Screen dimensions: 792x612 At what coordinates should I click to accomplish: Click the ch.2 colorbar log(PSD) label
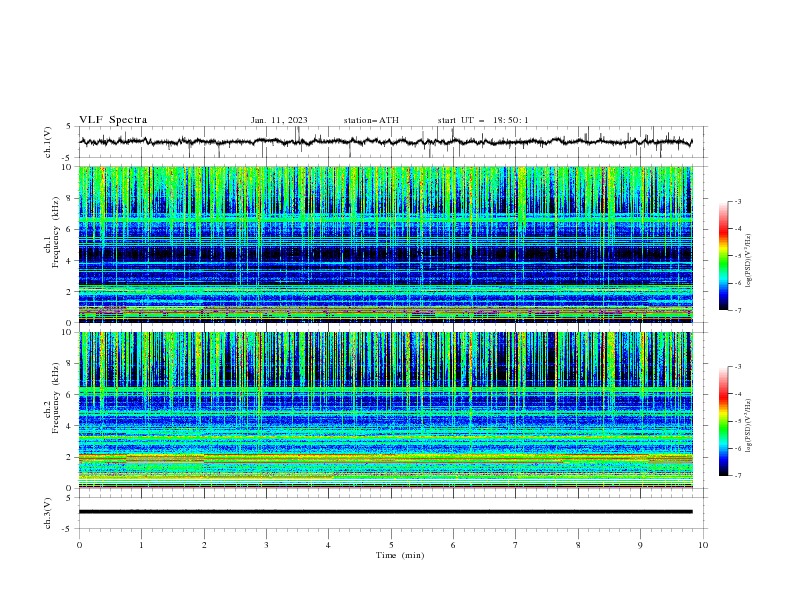coord(749,425)
